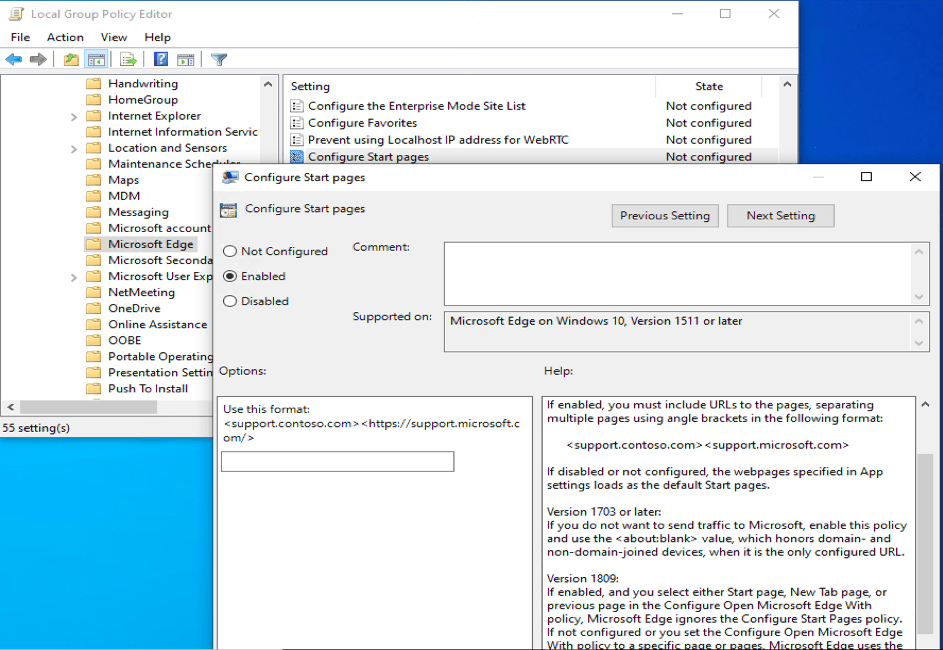Select the Portable Operating tree item
Image resolution: width=943 pixels, height=650 pixels.
tap(160, 357)
